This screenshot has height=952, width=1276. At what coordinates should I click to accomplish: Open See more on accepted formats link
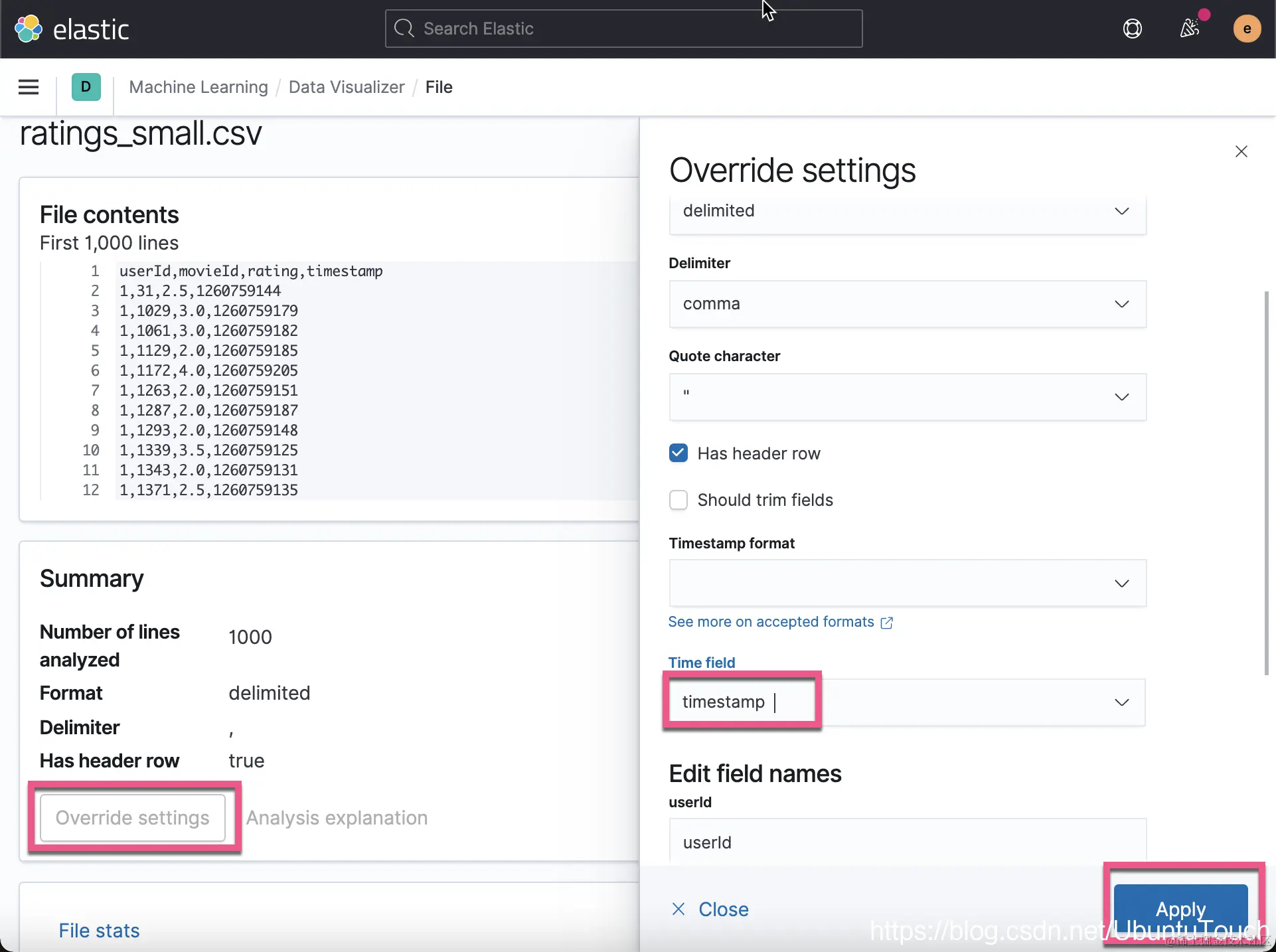(x=771, y=622)
